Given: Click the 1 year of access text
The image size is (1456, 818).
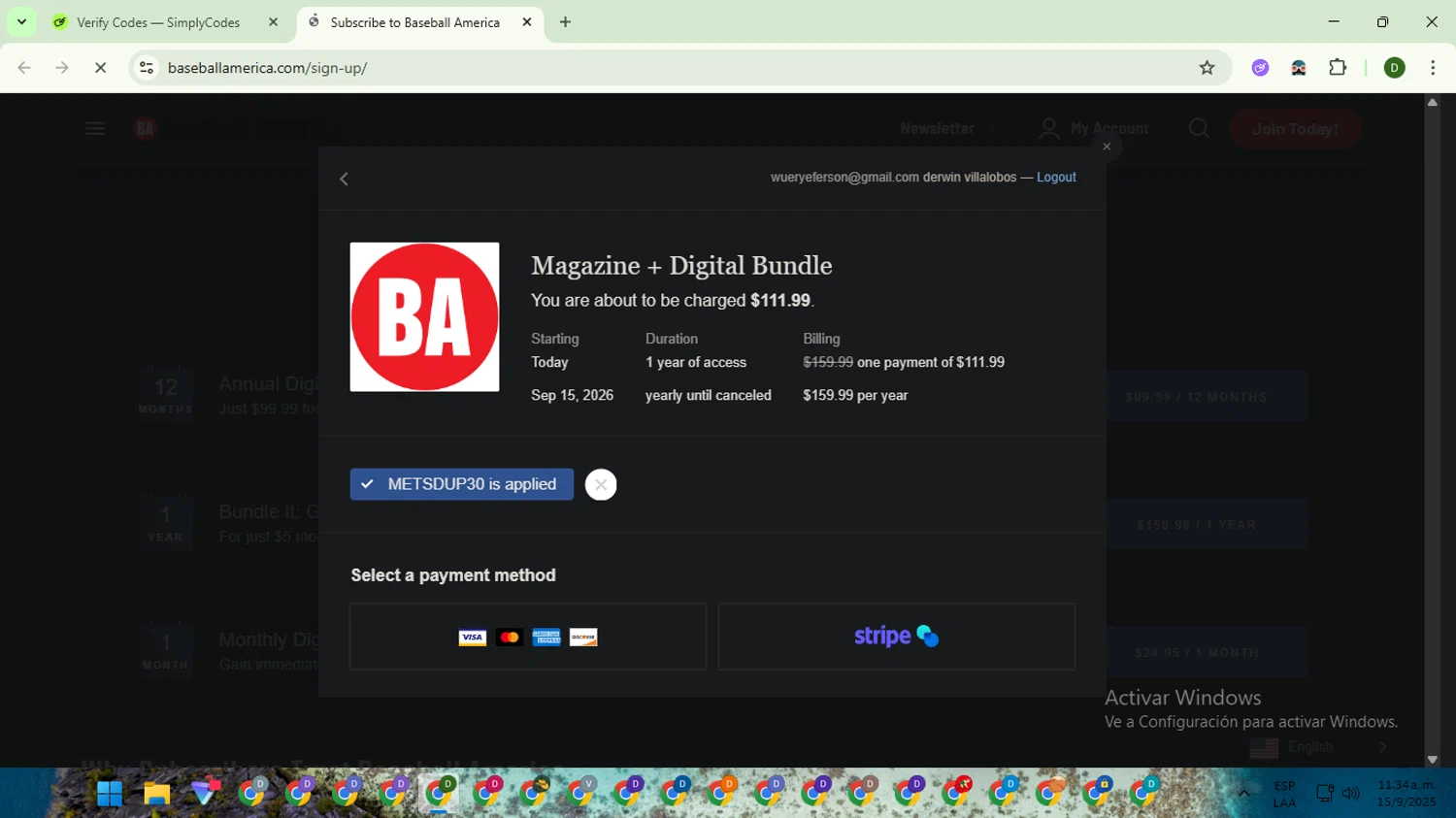Looking at the screenshot, I should tap(696, 362).
